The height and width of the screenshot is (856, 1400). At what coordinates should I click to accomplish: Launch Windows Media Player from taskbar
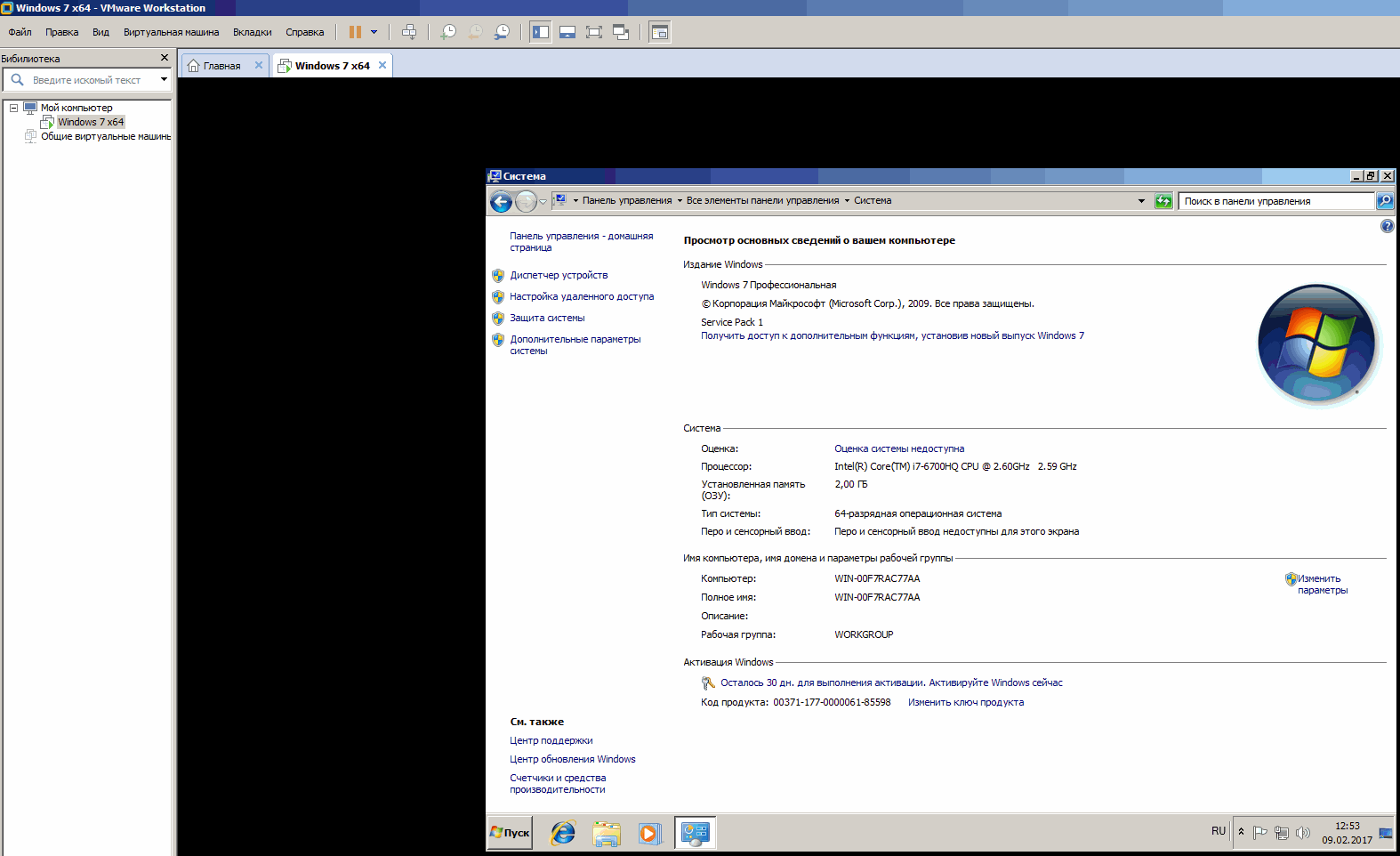pyautogui.click(x=649, y=833)
